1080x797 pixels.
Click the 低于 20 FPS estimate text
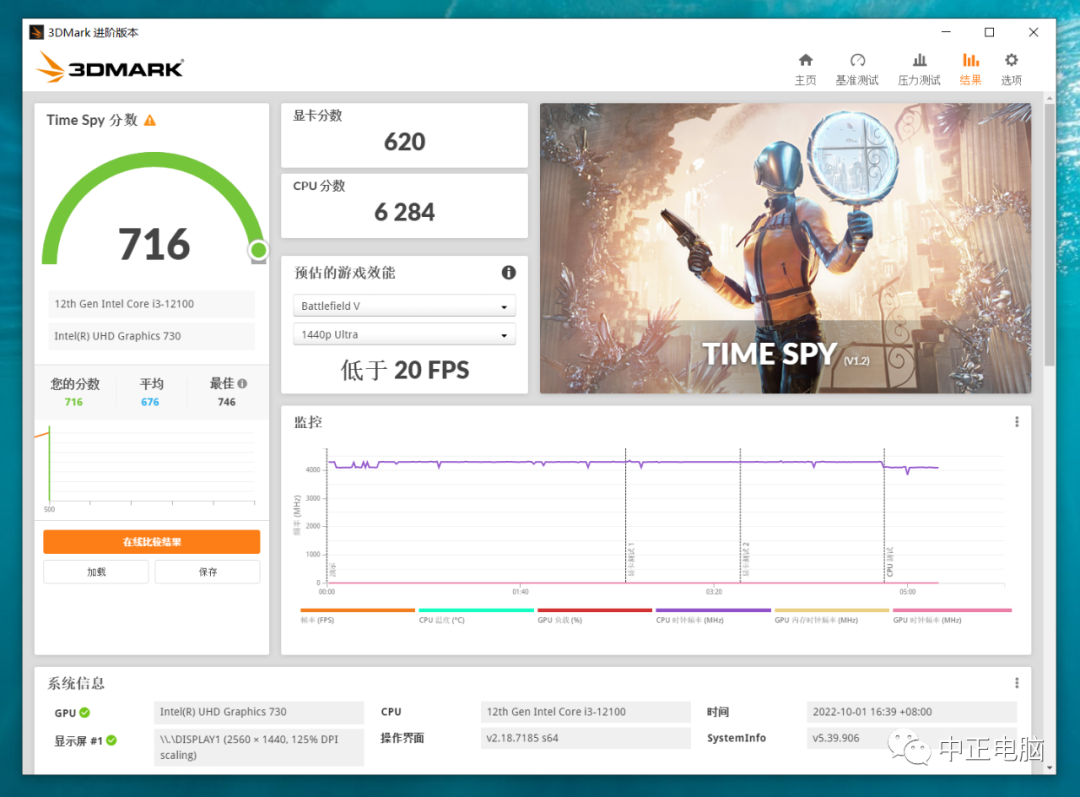[404, 371]
